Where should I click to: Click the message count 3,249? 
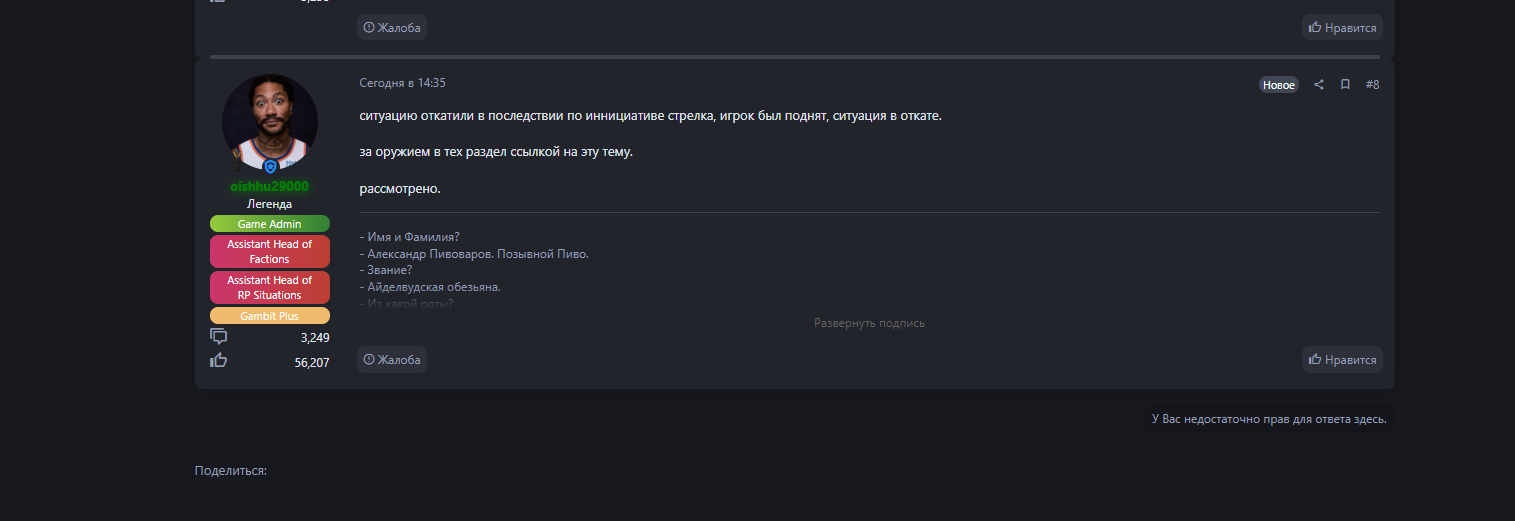click(x=315, y=338)
